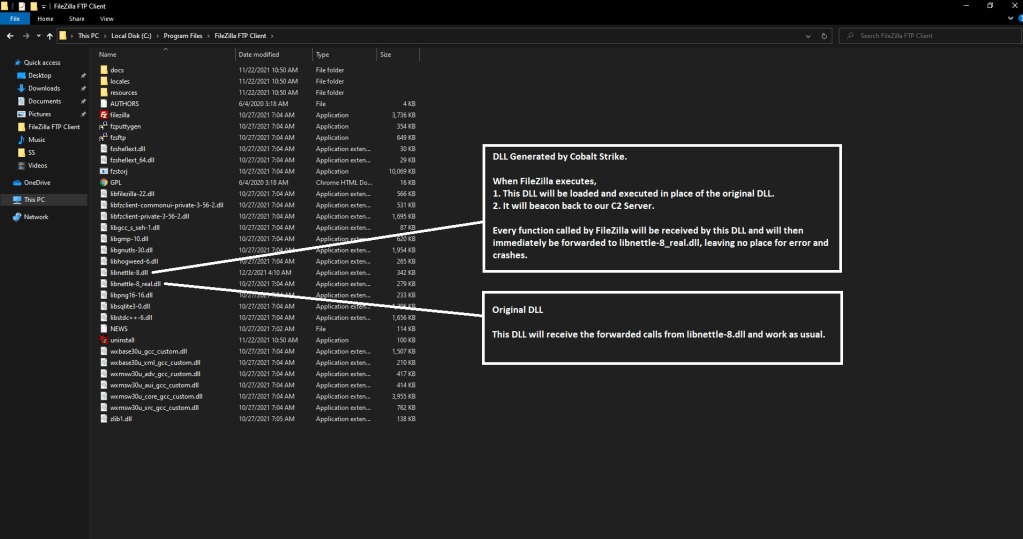Open Downloads in Quick access sidebar
The image size is (1023, 539).
click(44, 88)
